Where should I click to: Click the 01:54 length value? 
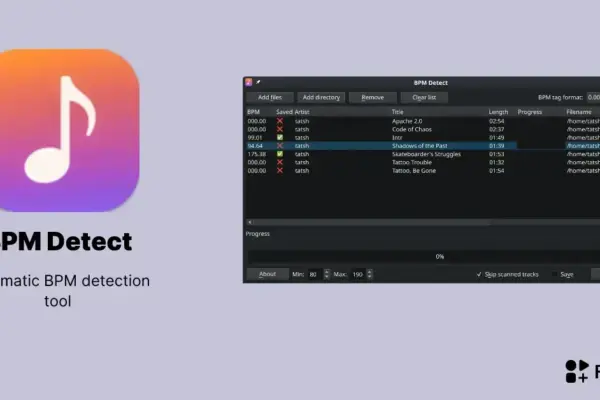[496, 170]
